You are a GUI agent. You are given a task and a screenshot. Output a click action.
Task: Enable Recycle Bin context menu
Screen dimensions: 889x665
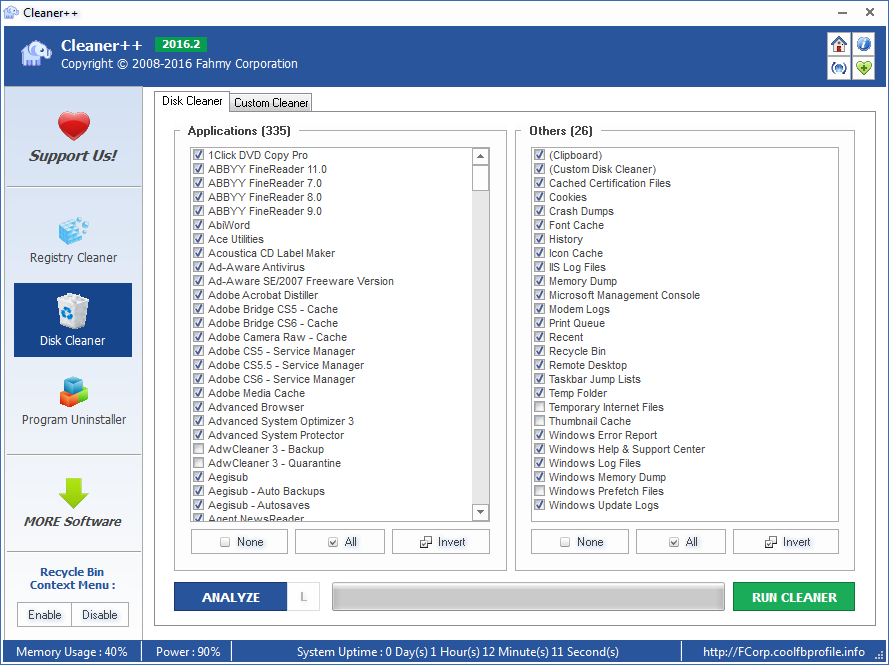[45, 615]
